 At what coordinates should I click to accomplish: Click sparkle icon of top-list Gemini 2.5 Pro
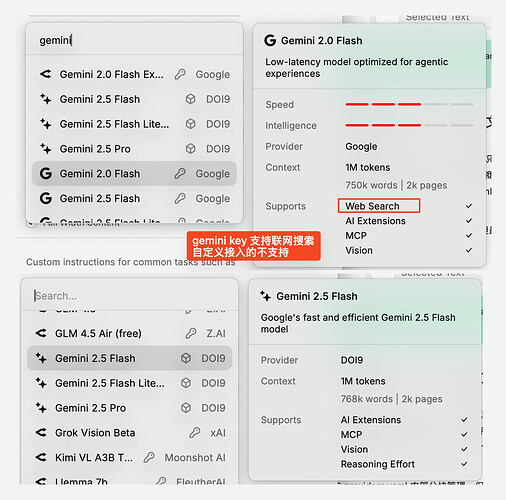point(46,148)
